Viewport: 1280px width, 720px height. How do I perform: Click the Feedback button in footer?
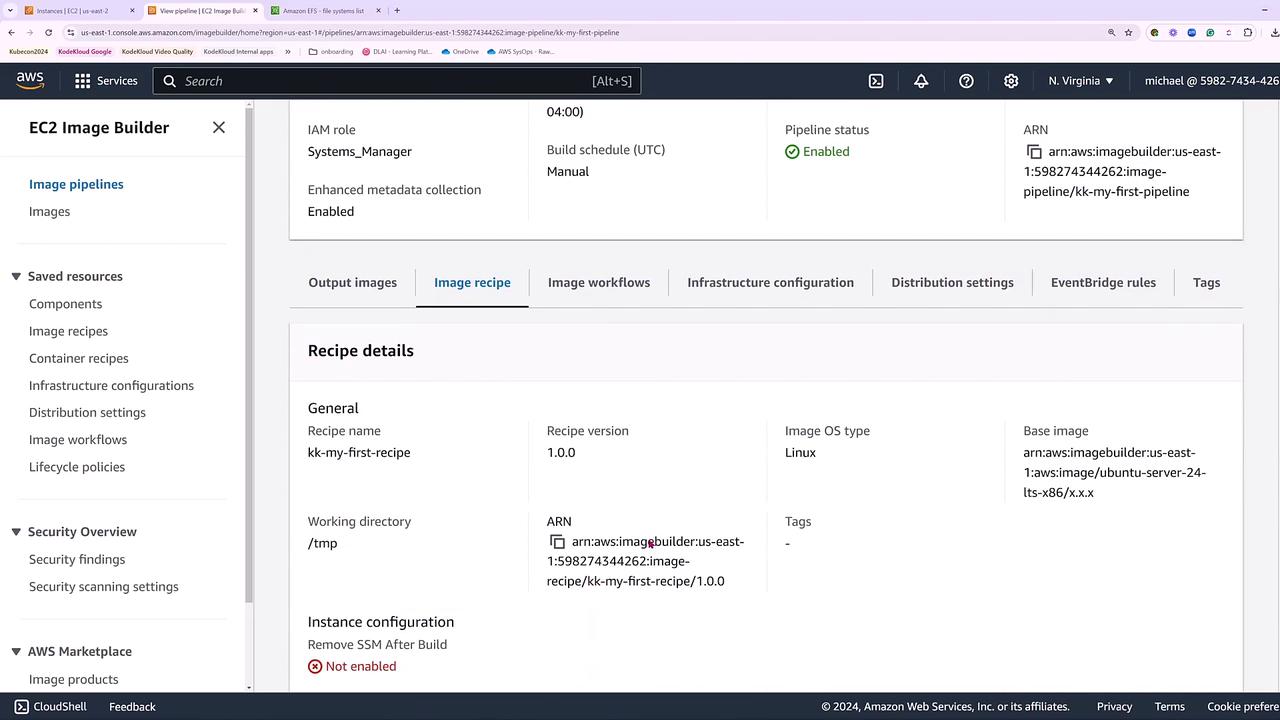(132, 706)
